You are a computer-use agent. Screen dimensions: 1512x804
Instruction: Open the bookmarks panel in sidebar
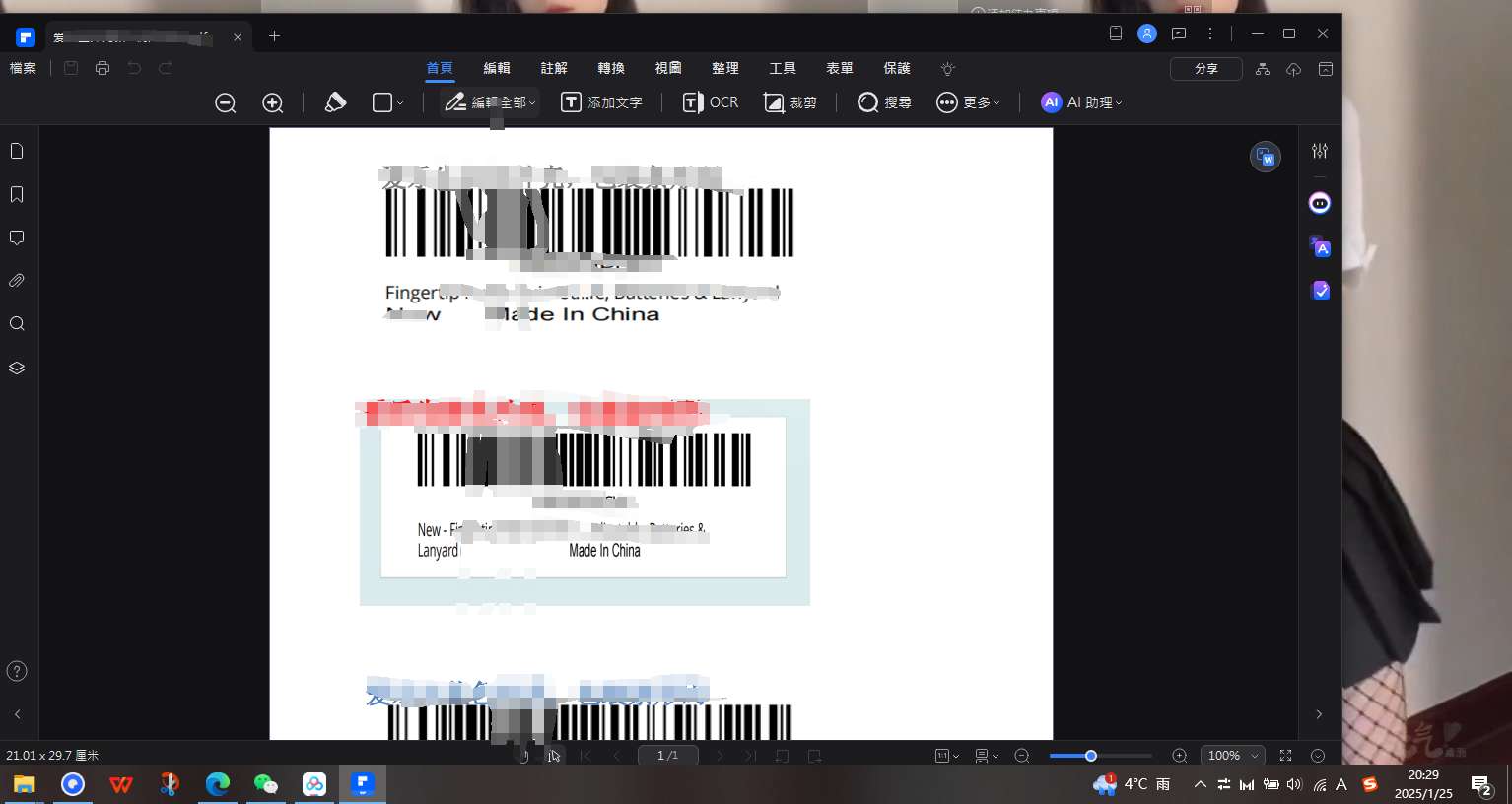17,194
